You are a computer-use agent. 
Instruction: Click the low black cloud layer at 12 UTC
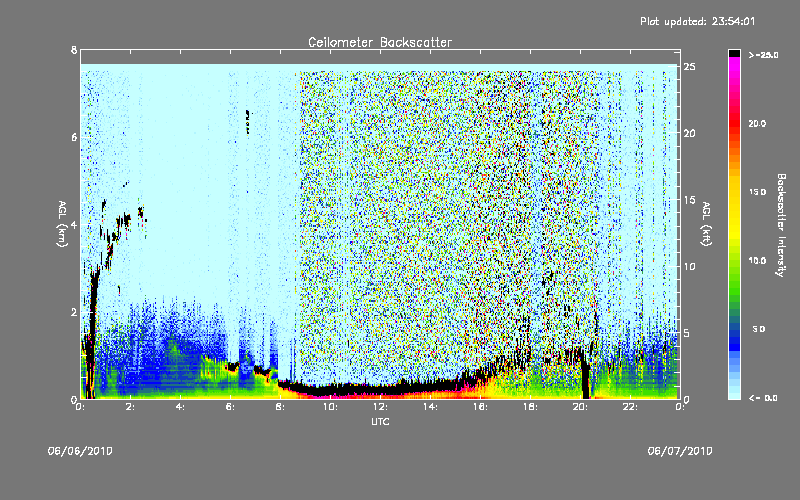pyautogui.click(x=380, y=388)
